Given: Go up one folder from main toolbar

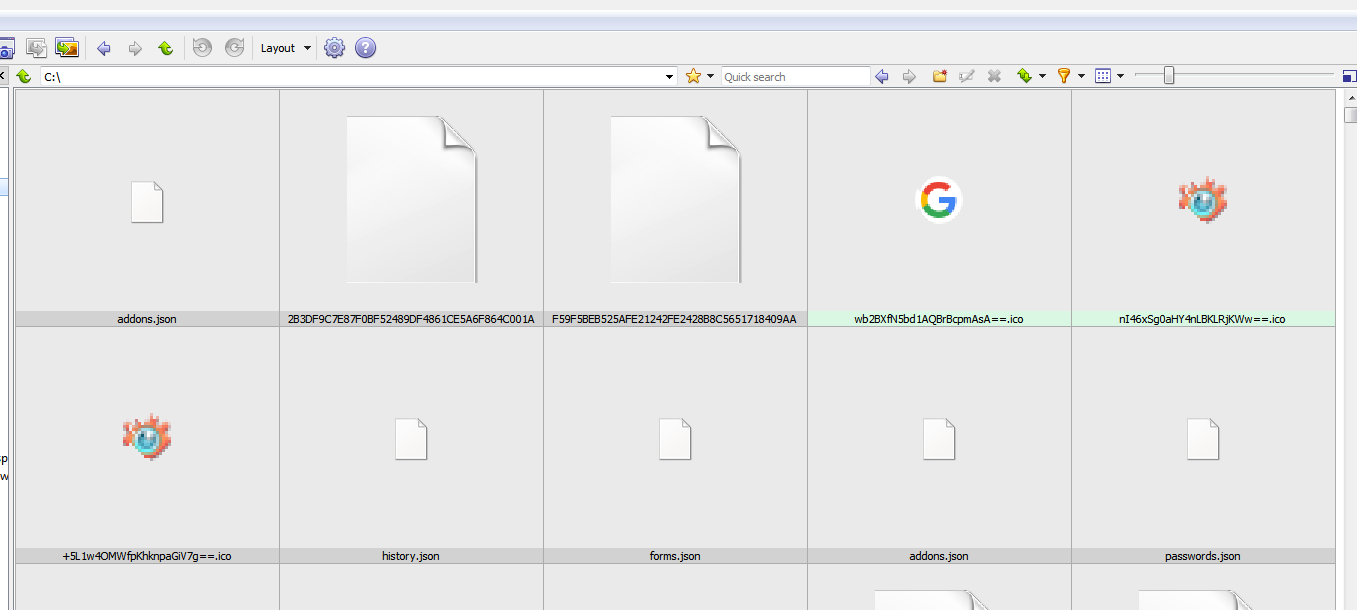Looking at the screenshot, I should pyautogui.click(x=166, y=48).
